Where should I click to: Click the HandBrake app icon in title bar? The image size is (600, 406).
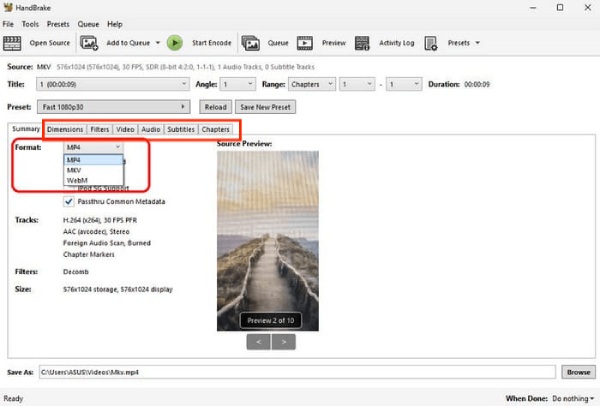tap(9, 7)
